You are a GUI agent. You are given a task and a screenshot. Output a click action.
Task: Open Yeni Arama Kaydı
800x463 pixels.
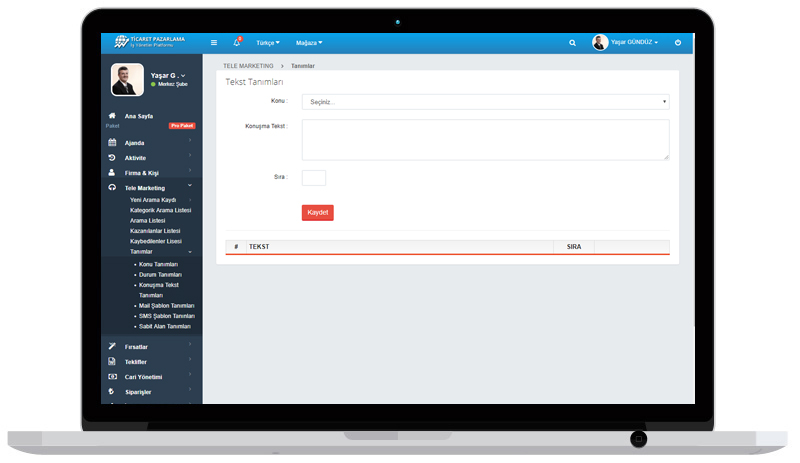(x=153, y=200)
